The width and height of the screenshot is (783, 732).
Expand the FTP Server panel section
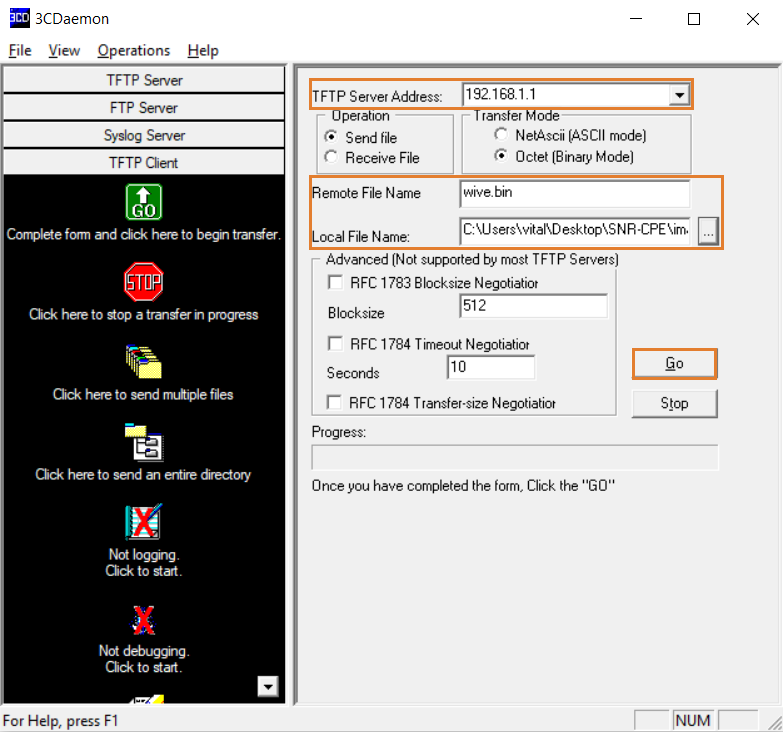[144, 107]
